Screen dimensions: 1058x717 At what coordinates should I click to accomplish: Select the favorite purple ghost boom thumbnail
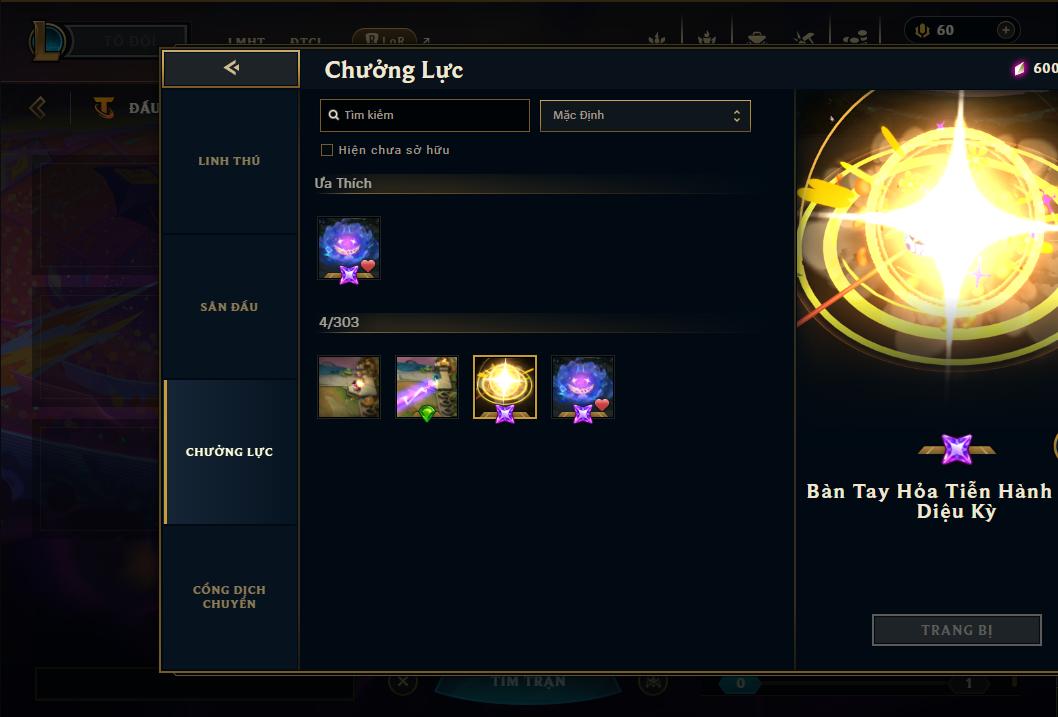[x=349, y=248]
